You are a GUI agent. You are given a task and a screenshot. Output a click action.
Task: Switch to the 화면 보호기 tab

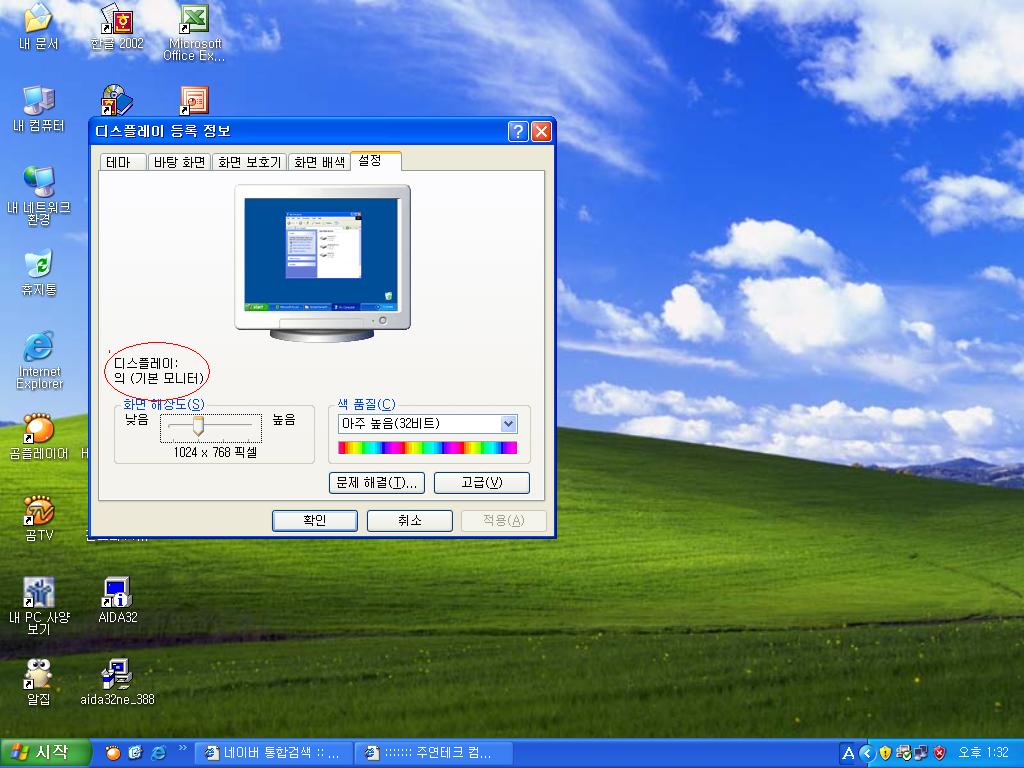(249, 162)
